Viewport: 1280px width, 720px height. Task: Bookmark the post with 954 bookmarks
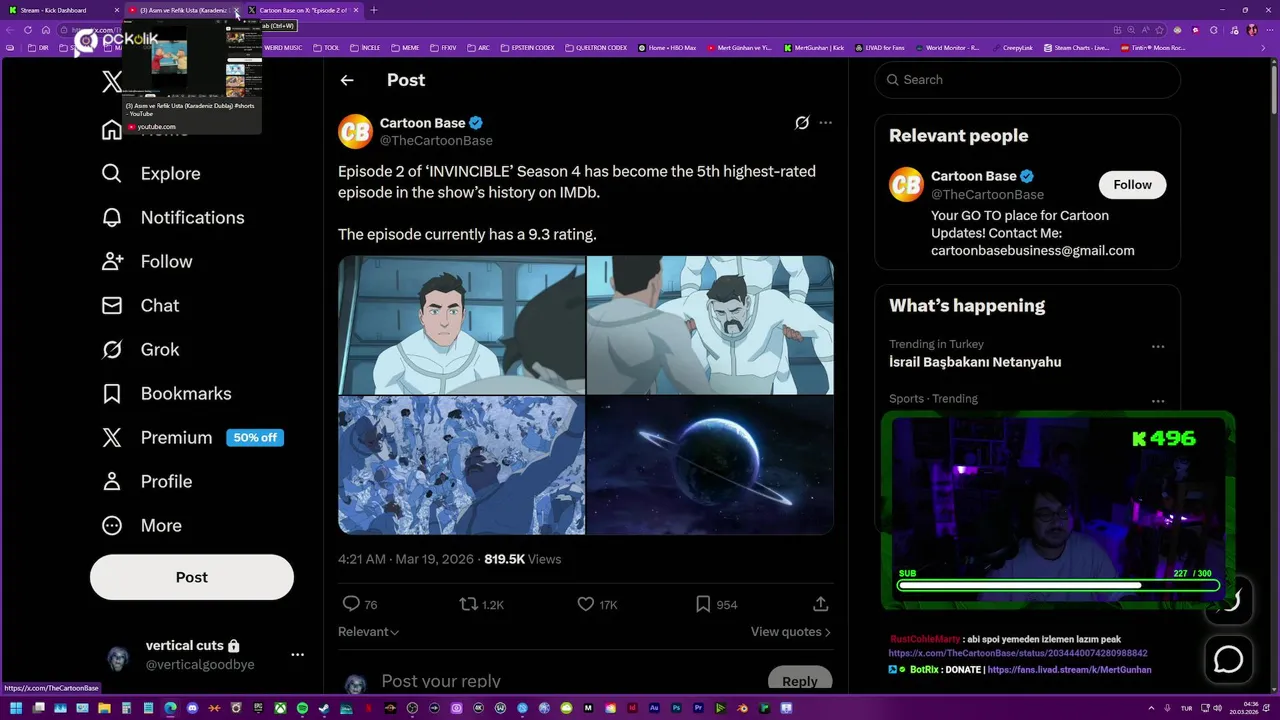click(x=716, y=604)
